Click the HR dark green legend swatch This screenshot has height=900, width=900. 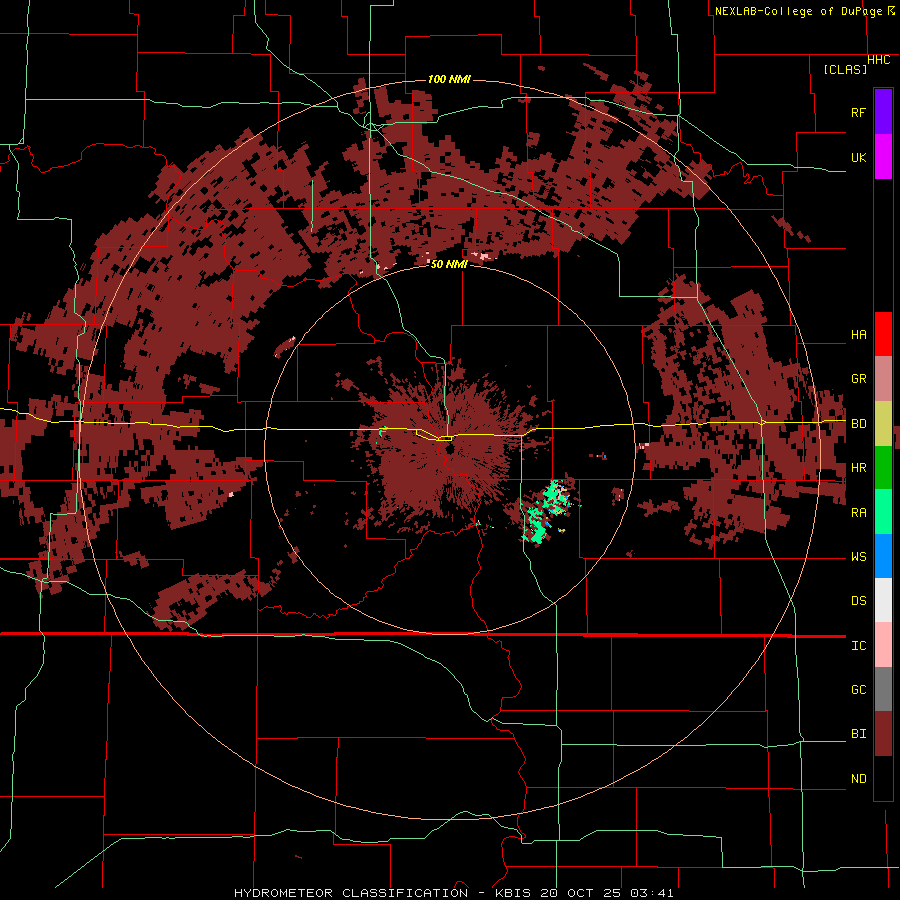(x=883, y=468)
